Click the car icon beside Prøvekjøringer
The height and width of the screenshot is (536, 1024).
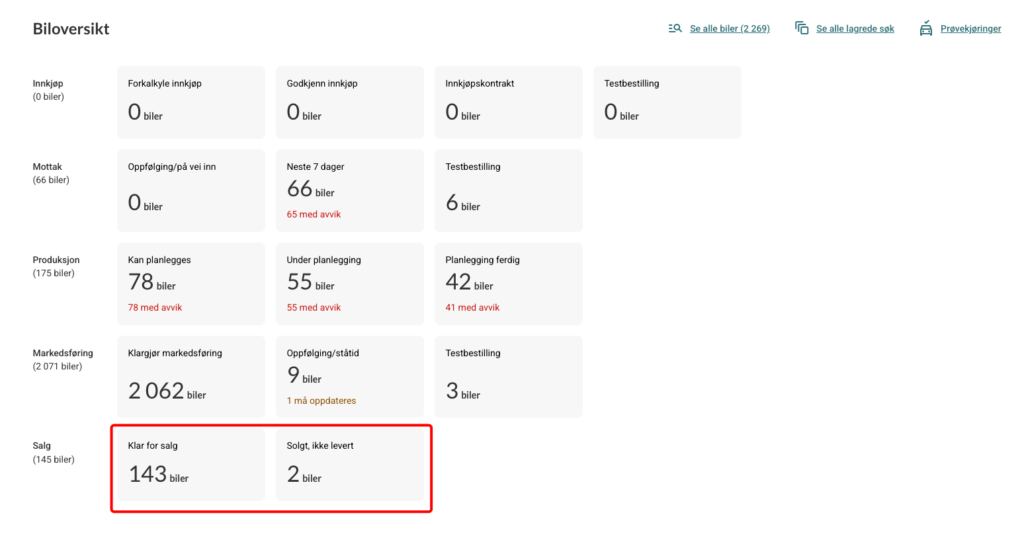(x=926, y=29)
